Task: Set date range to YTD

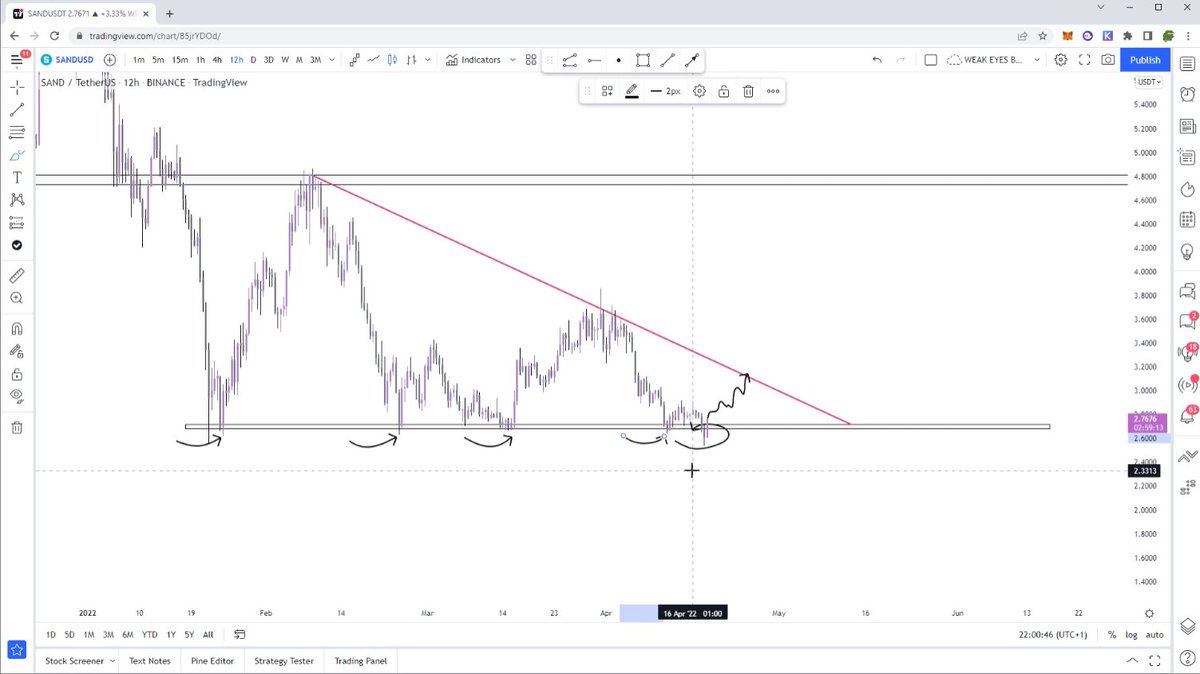Action: click(150, 634)
